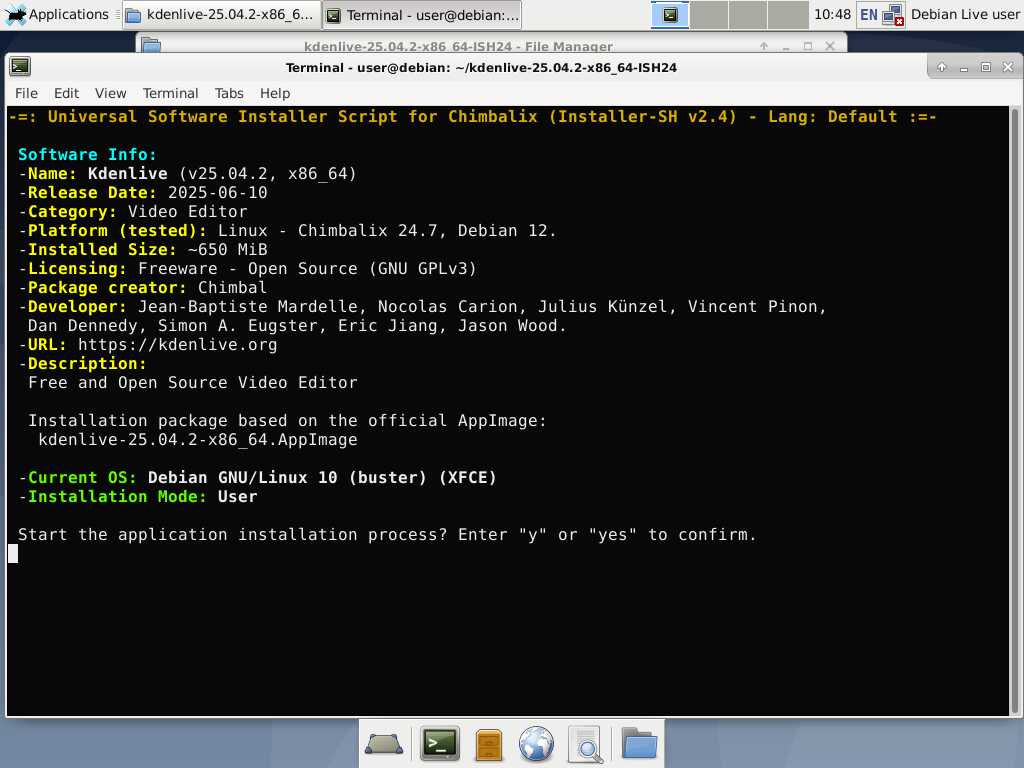The height and width of the screenshot is (768, 1024).
Task: Open the File Manager cabinet dock icon
Action: point(488,744)
